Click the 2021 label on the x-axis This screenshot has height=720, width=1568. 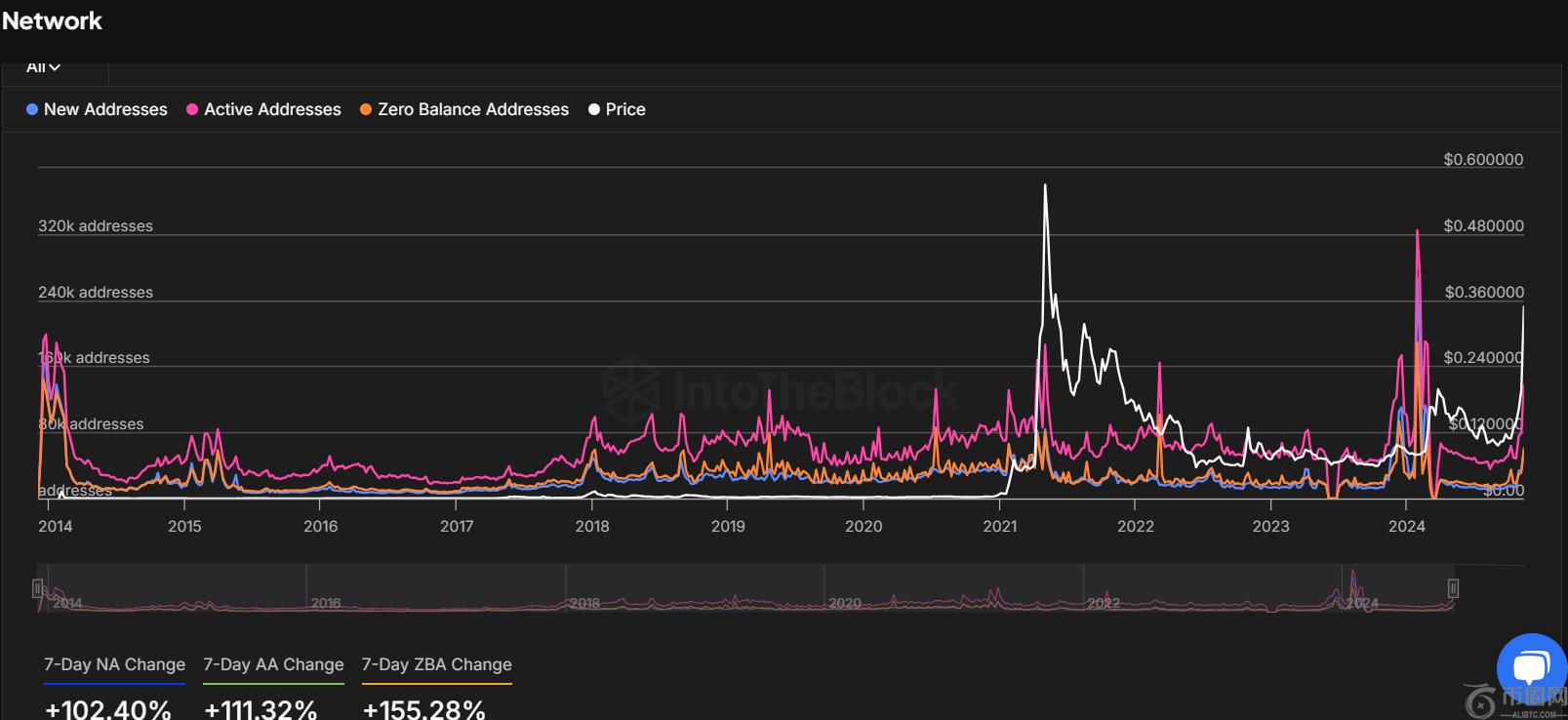pos(999,526)
